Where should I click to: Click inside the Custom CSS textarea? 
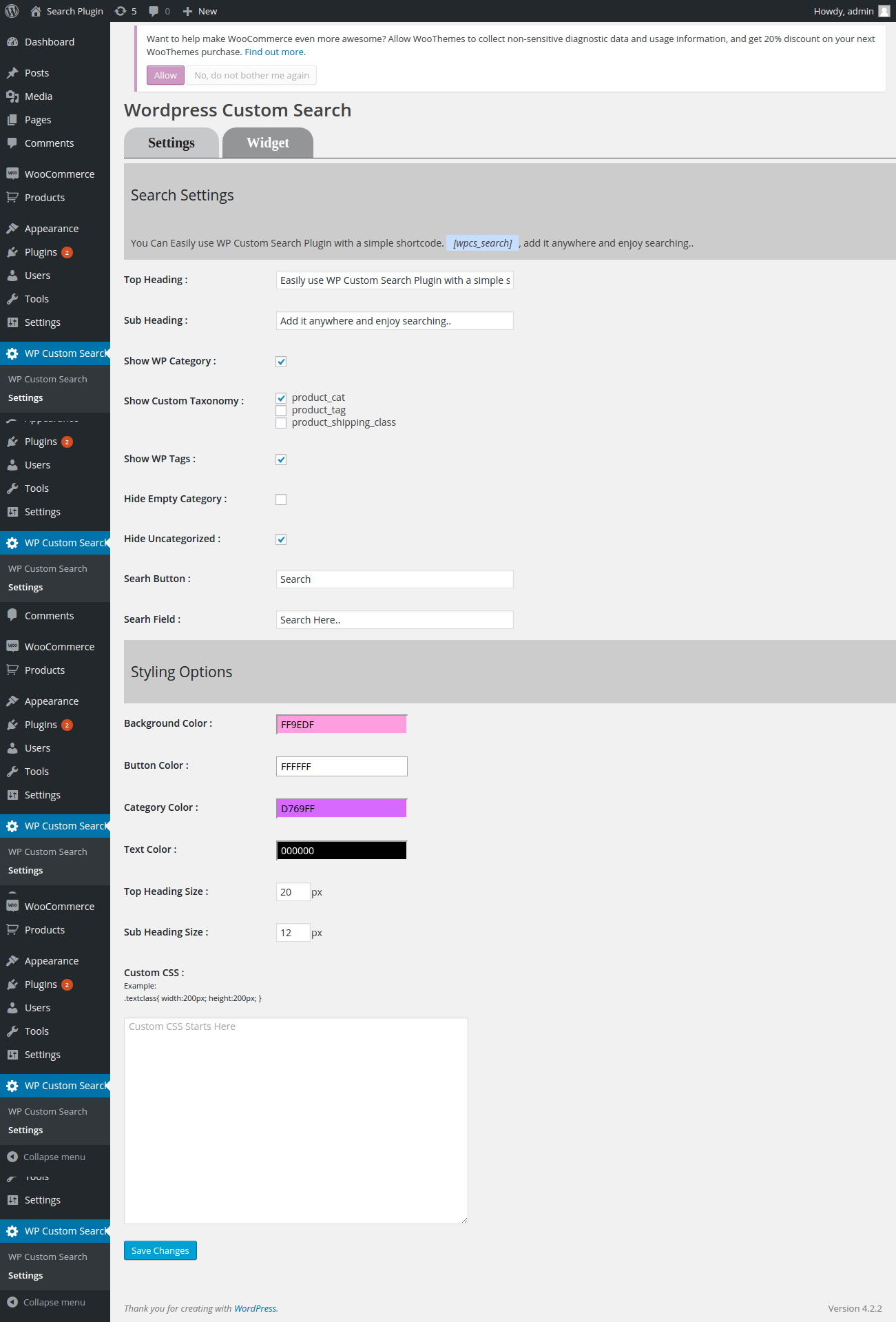[296, 1121]
